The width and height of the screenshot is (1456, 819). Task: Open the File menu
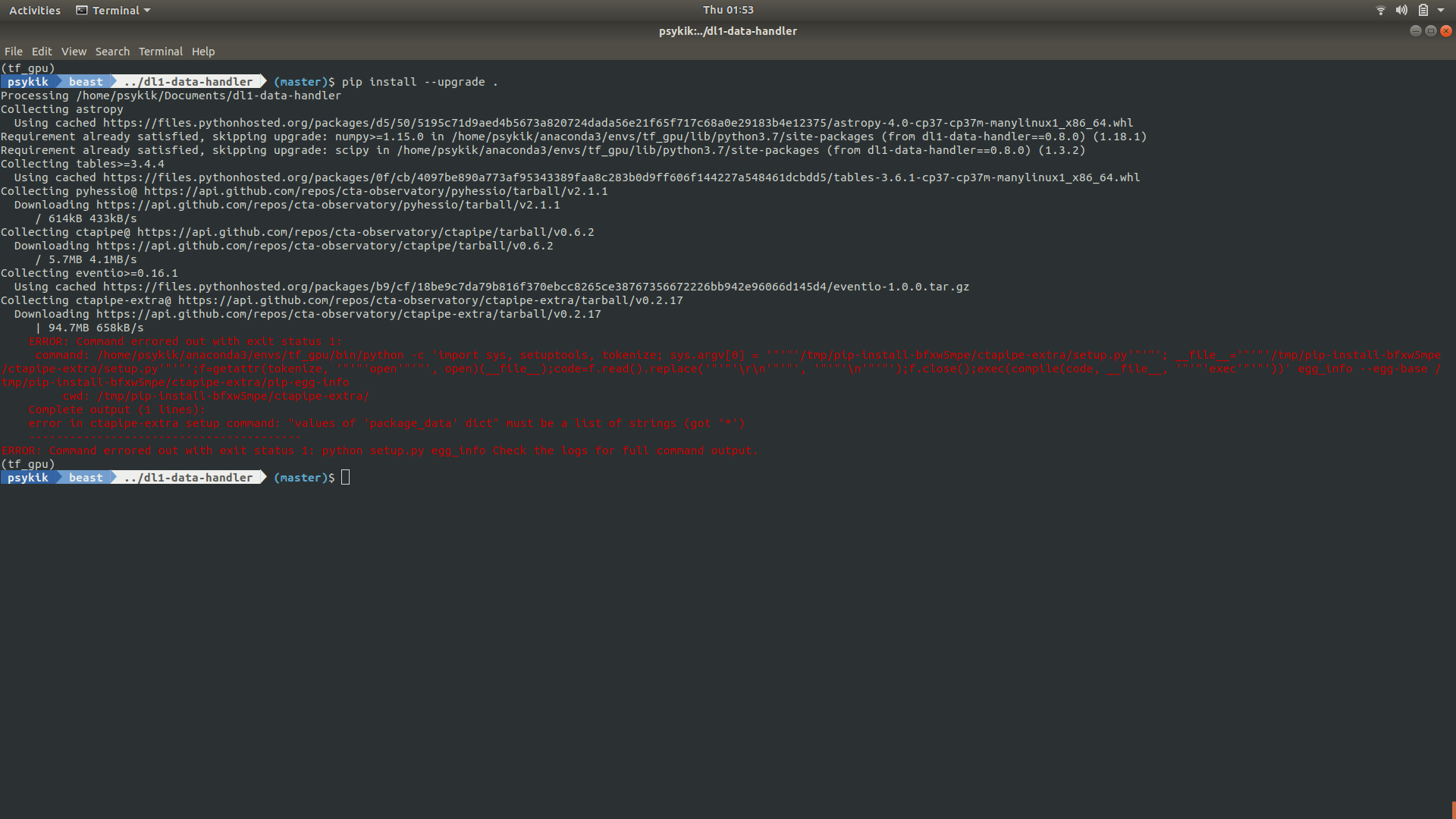(14, 52)
